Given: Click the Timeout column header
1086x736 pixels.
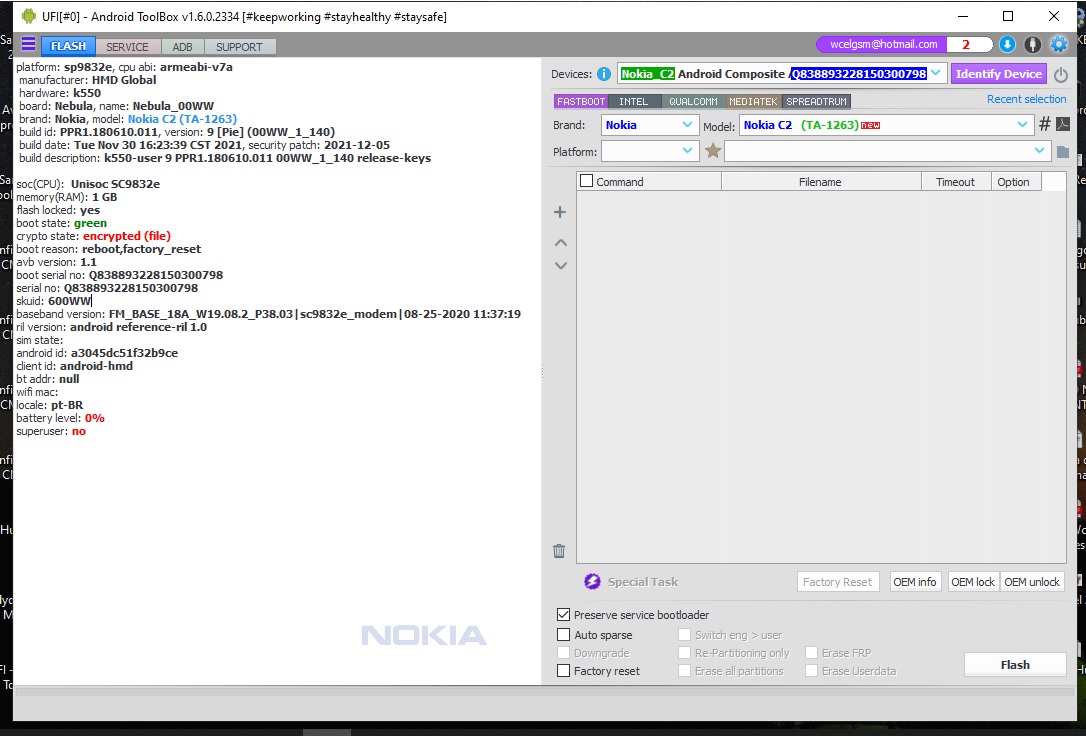Looking at the screenshot, I should pyautogui.click(x=956, y=181).
